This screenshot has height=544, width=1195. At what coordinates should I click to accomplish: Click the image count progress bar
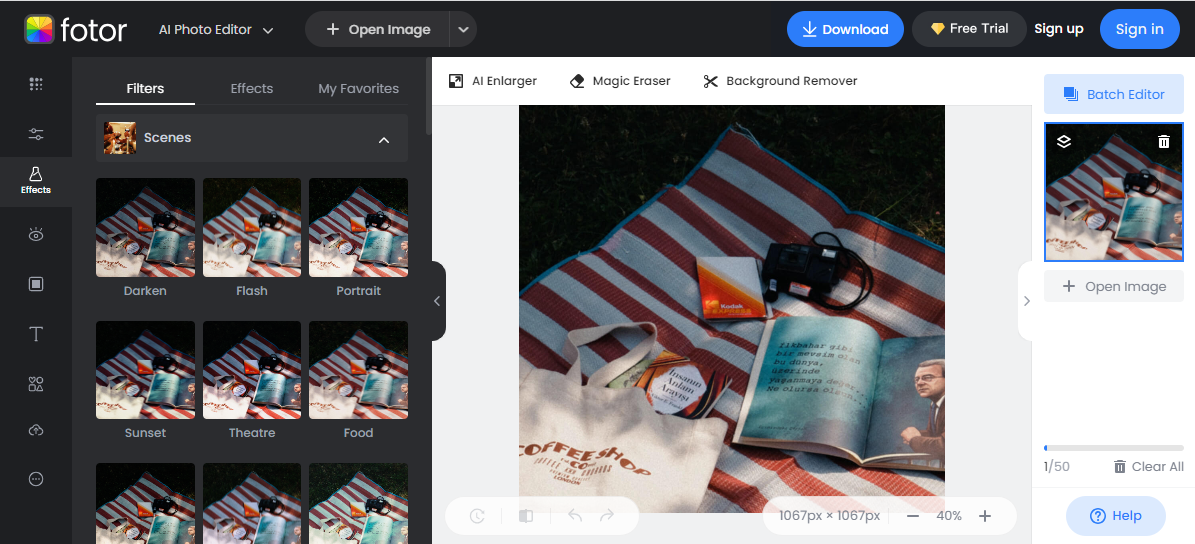[1113, 448]
